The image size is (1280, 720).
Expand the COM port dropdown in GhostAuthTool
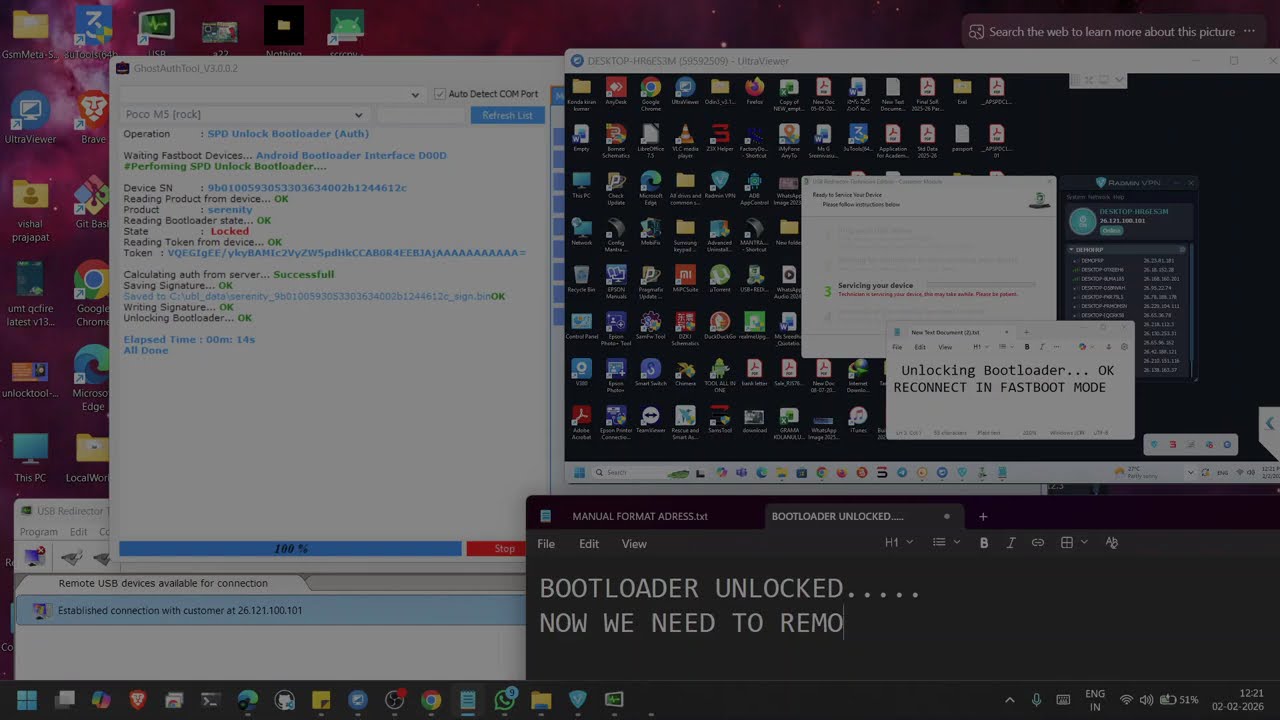[x=415, y=94]
